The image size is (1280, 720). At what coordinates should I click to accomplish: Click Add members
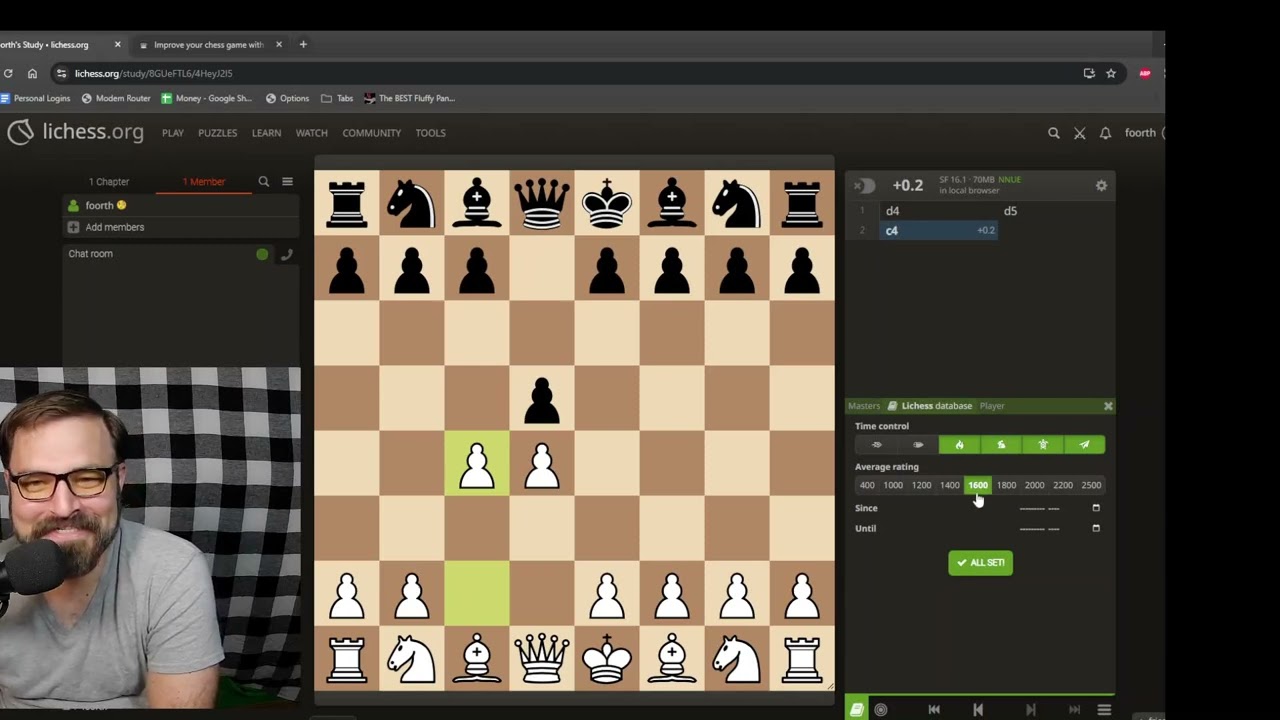coord(180,228)
